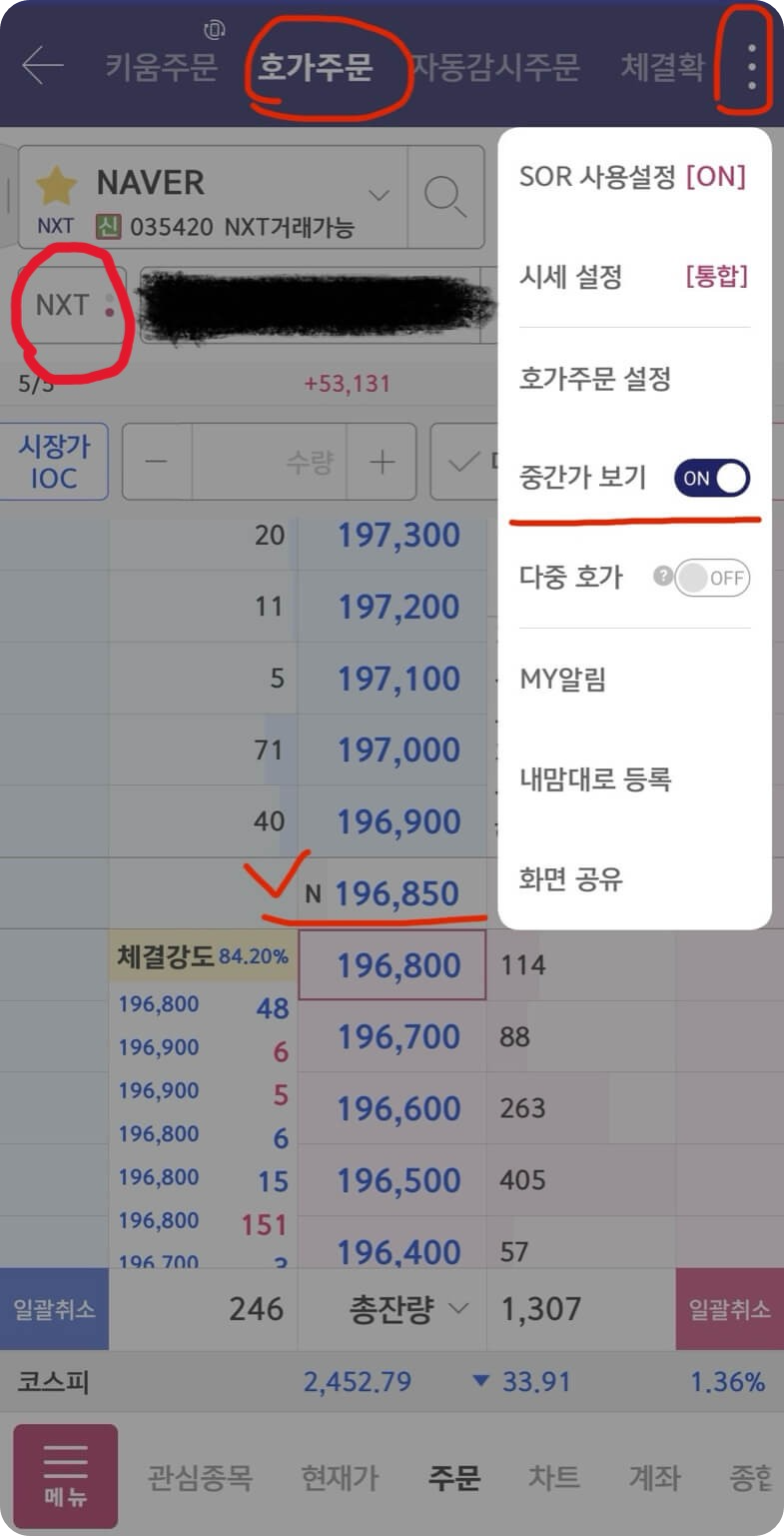Viewport: 784px width, 1536px height.
Task: Open the stock search magnifier
Action: [446, 196]
